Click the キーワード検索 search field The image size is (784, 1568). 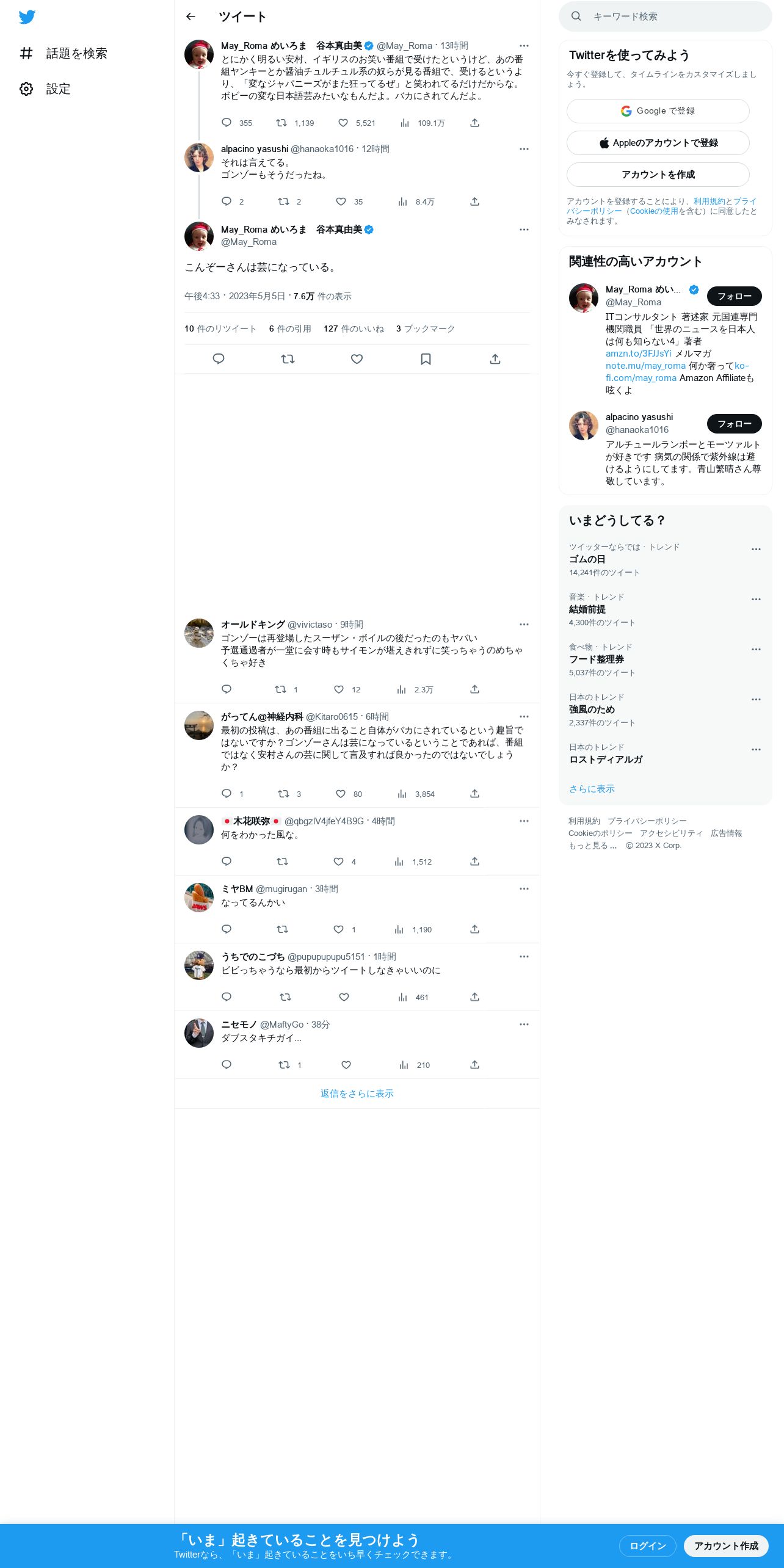[x=666, y=16]
